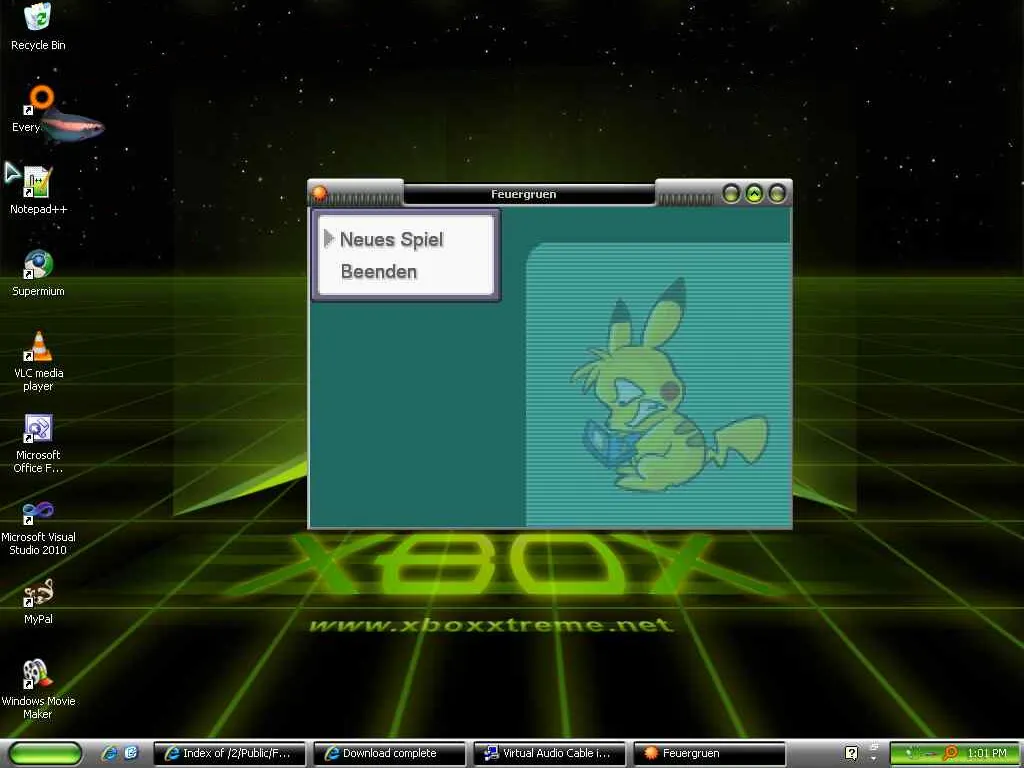
Task: Open VLC media player shortcut
Action: pyautogui.click(x=38, y=361)
